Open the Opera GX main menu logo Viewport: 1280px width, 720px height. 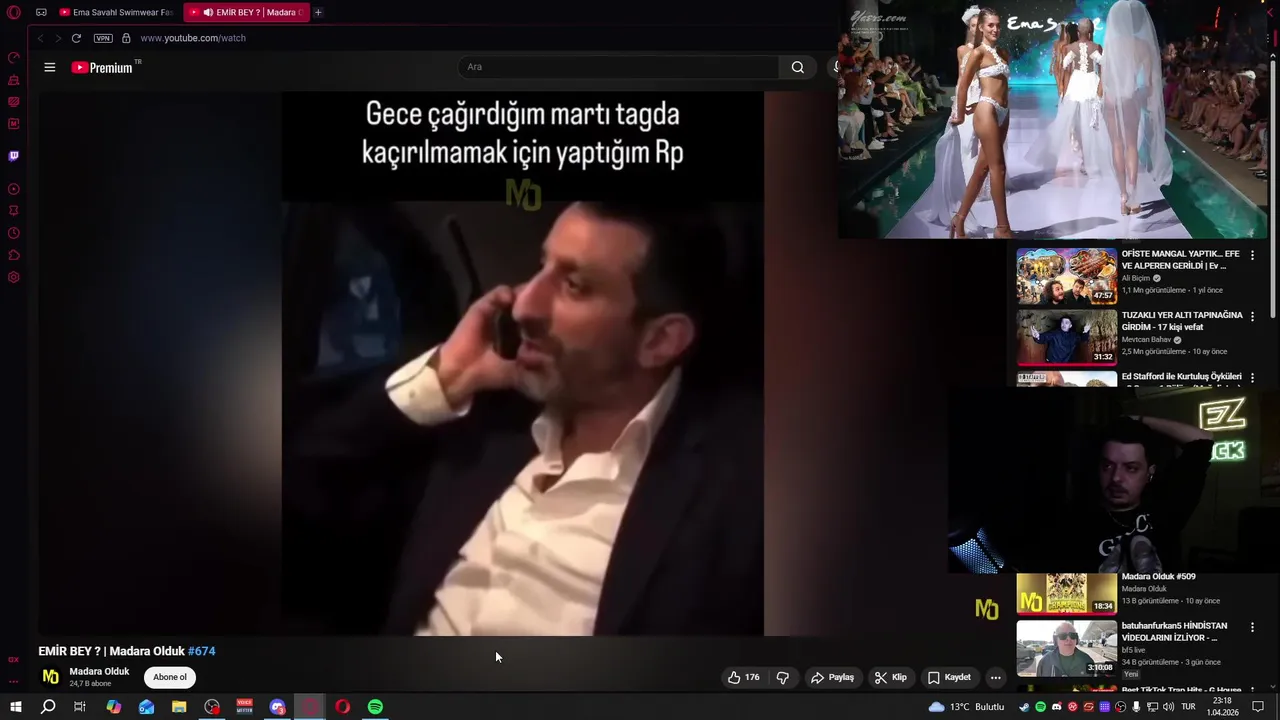[14, 12]
